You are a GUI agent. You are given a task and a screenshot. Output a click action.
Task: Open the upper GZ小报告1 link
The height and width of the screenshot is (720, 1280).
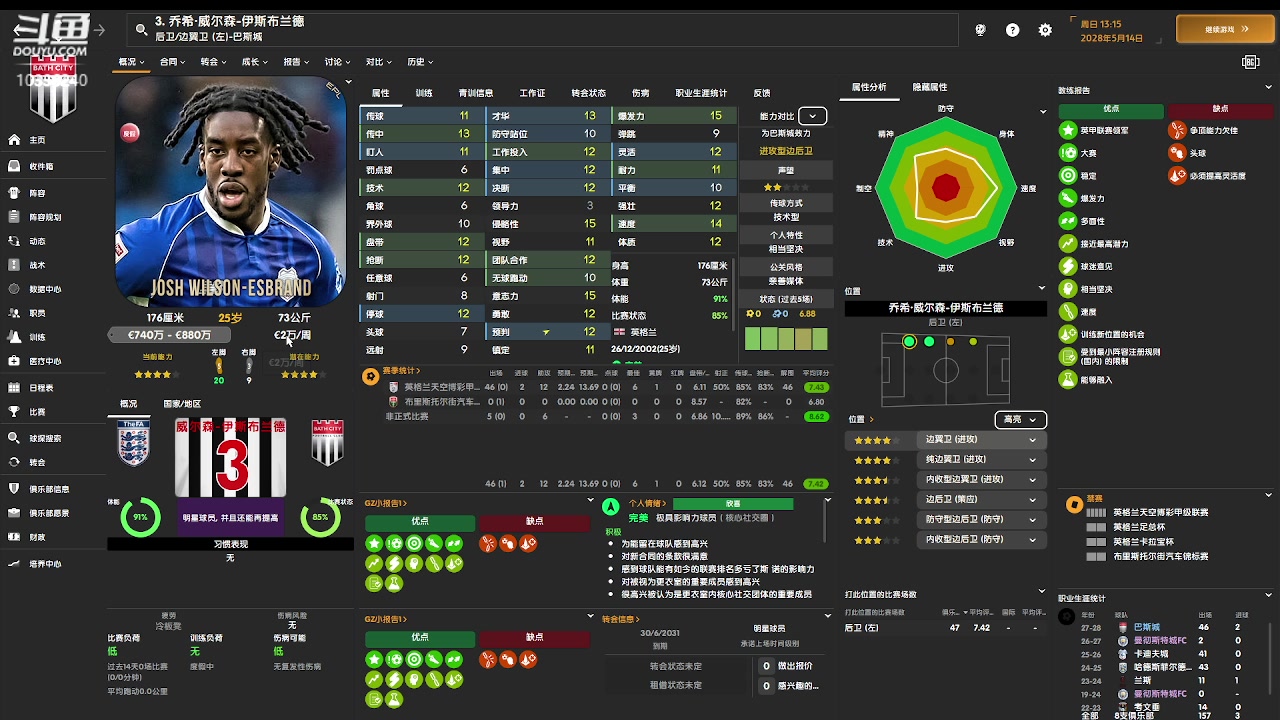coord(386,503)
